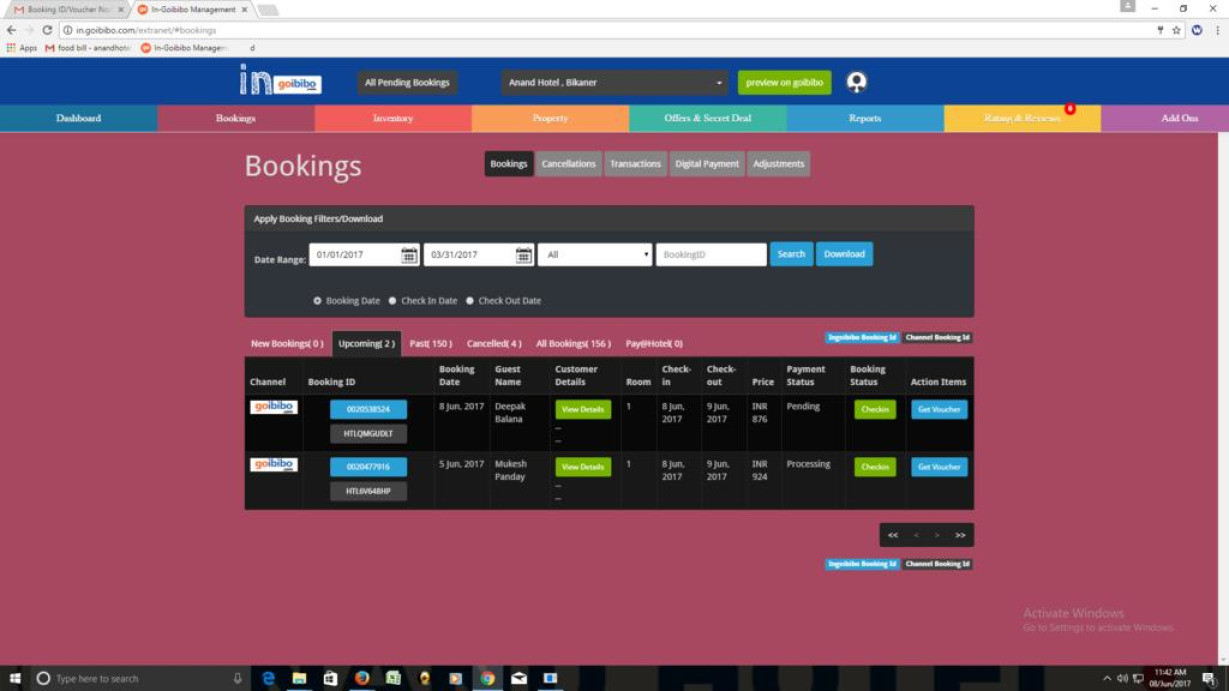Select the Check In Date radio button
Viewport: 1229px width, 691px height.
pos(392,301)
